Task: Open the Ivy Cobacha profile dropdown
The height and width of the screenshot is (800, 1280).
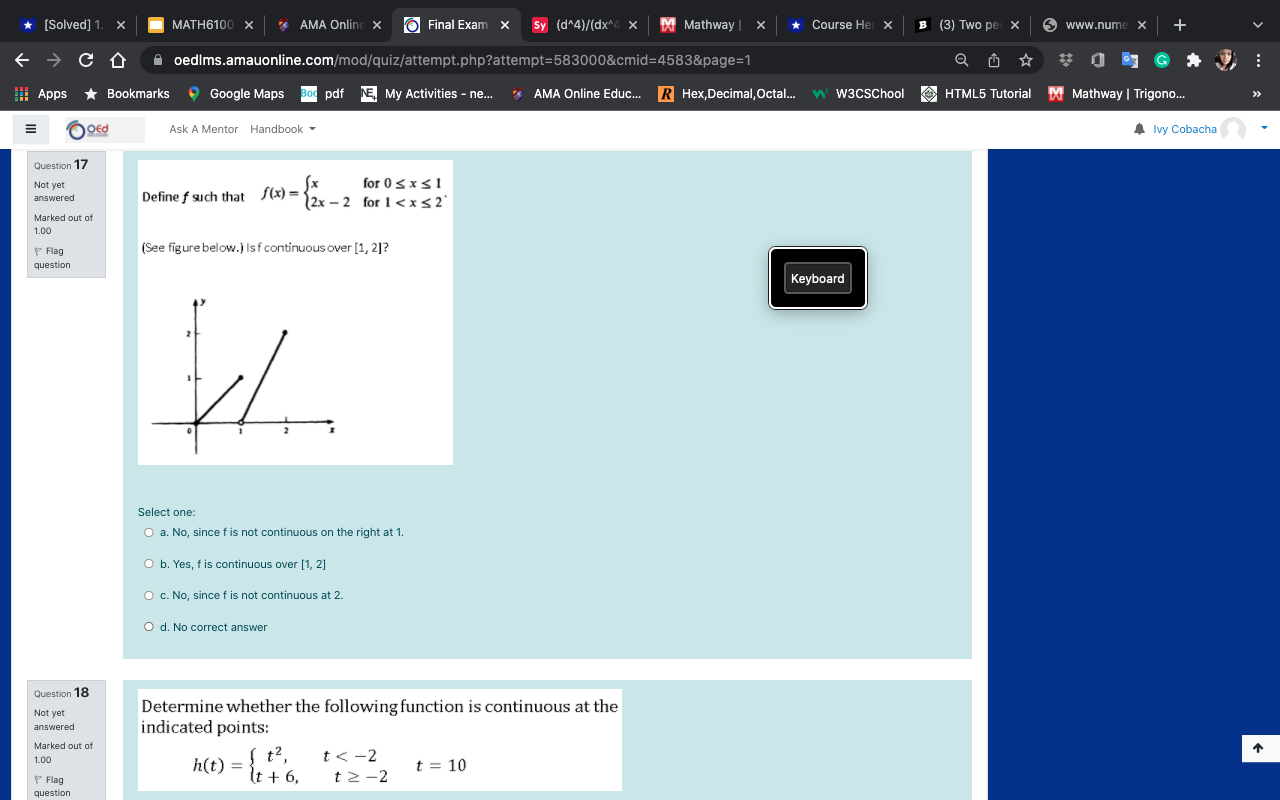Action: click(1263, 128)
